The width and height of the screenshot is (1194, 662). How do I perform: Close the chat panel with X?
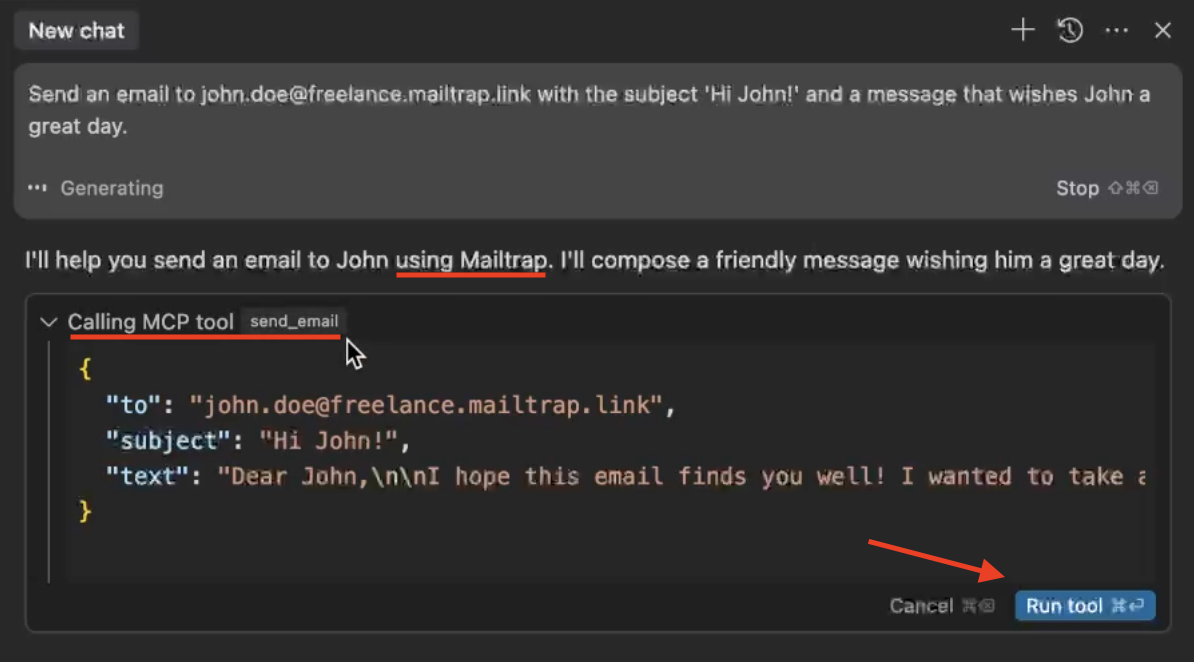pyautogui.click(x=1162, y=31)
